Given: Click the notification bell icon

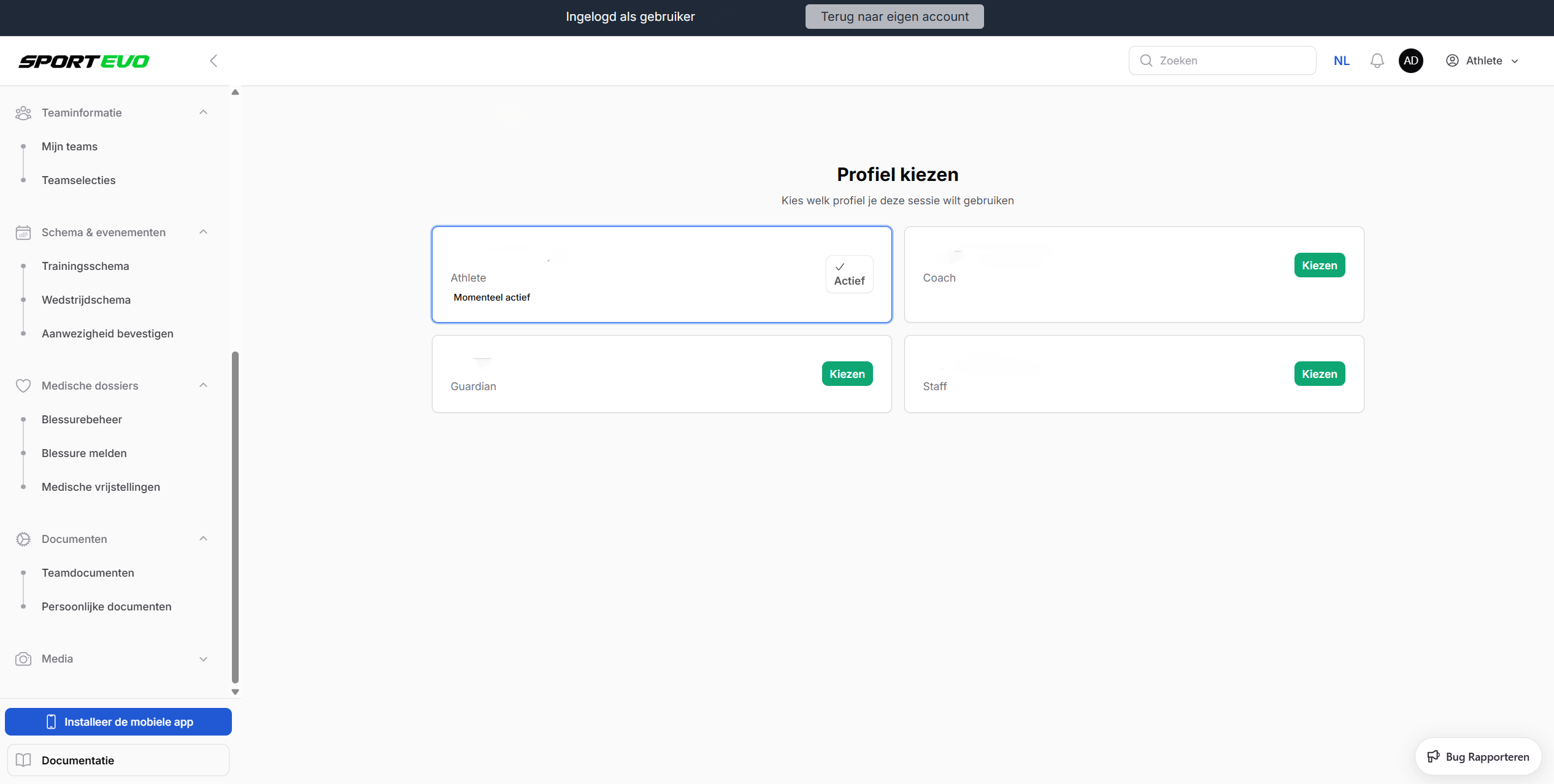Looking at the screenshot, I should pos(1377,61).
